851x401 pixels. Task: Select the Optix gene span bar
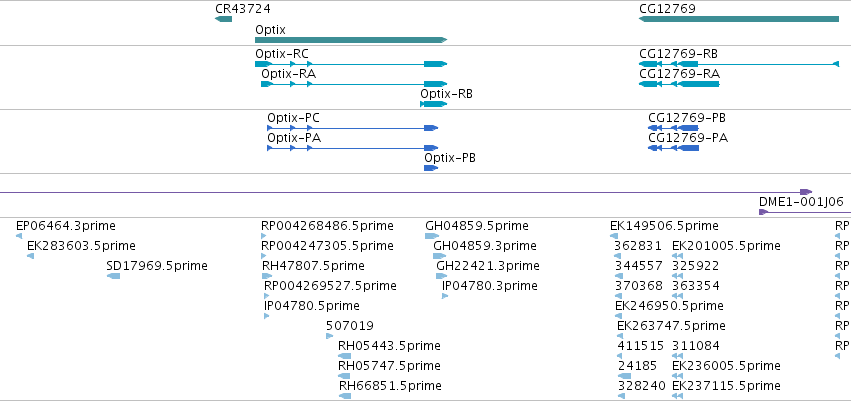pyautogui.click(x=351, y=40)
